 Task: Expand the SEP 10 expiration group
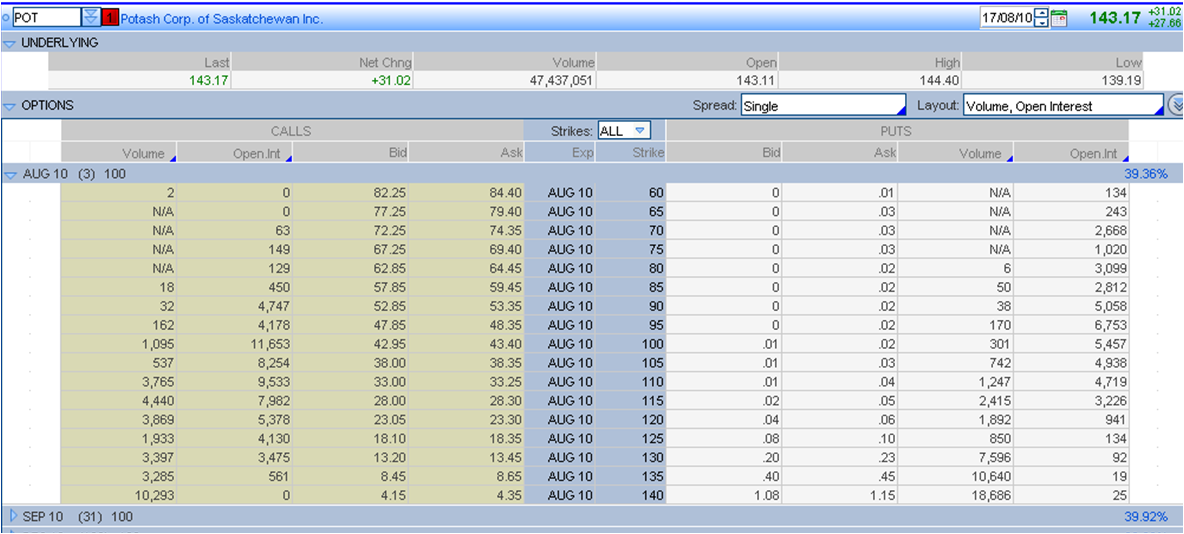tap(12, 516)
